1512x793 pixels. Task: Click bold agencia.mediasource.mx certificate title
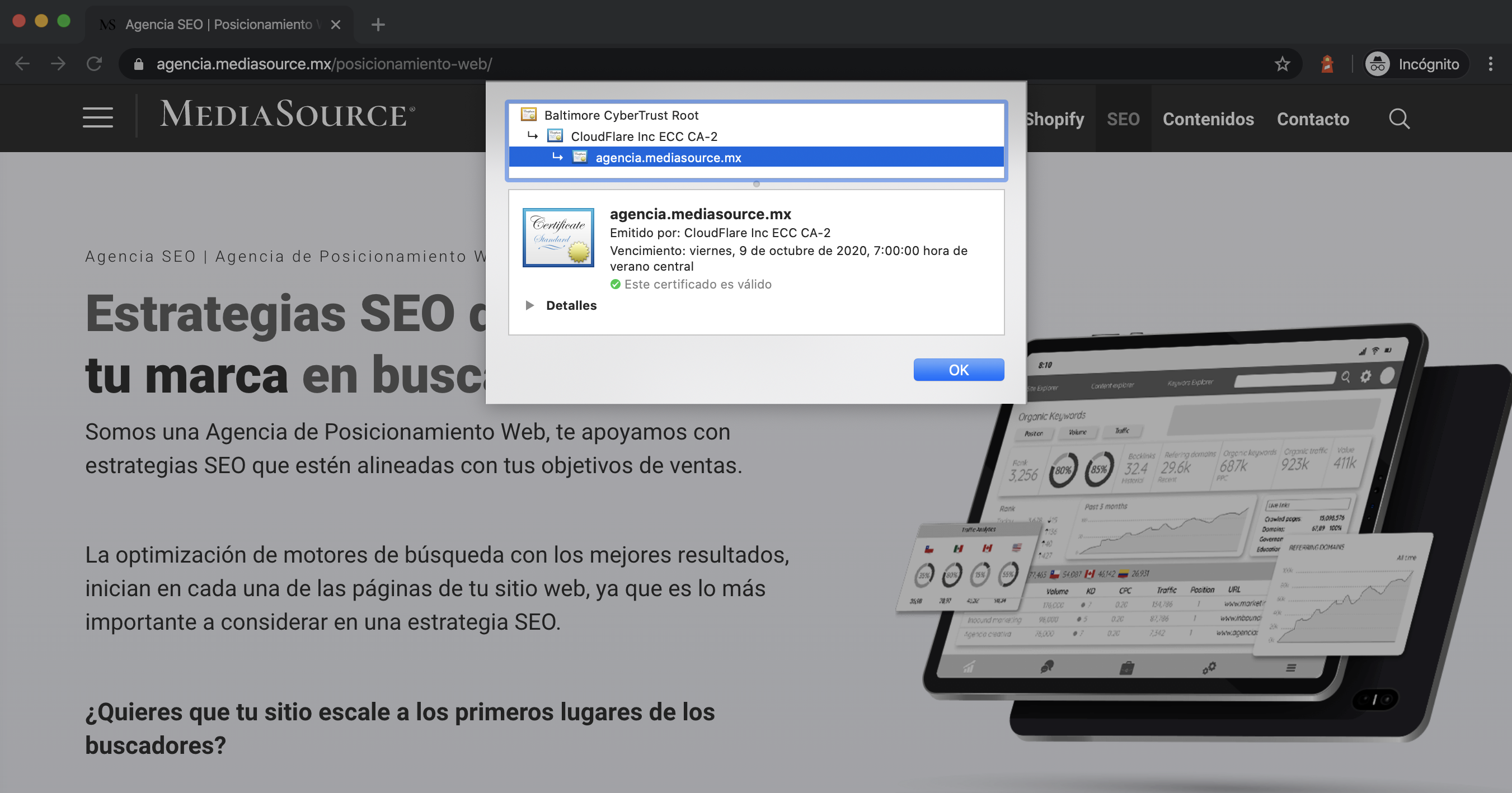(699, 214)
